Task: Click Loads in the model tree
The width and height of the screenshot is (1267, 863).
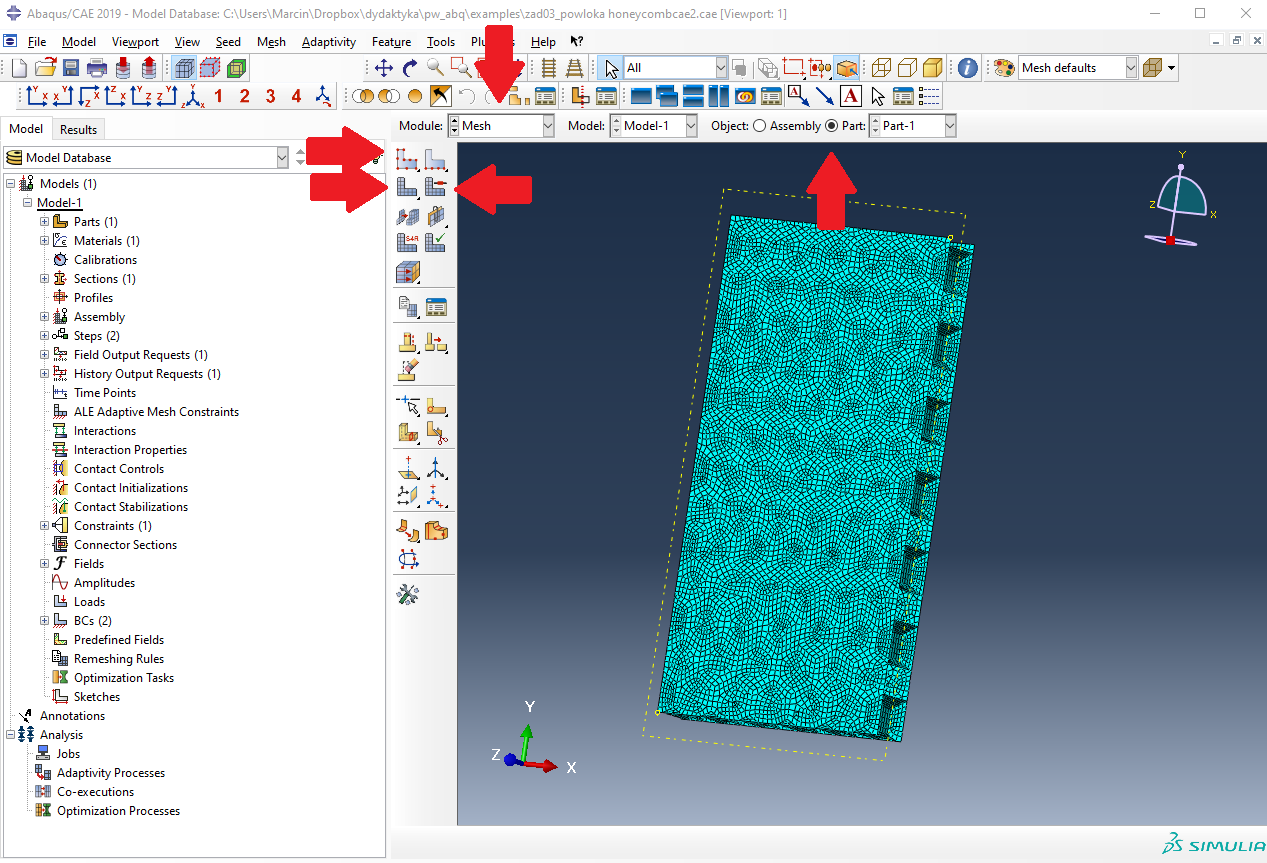Action: click(x=89, y=602)
